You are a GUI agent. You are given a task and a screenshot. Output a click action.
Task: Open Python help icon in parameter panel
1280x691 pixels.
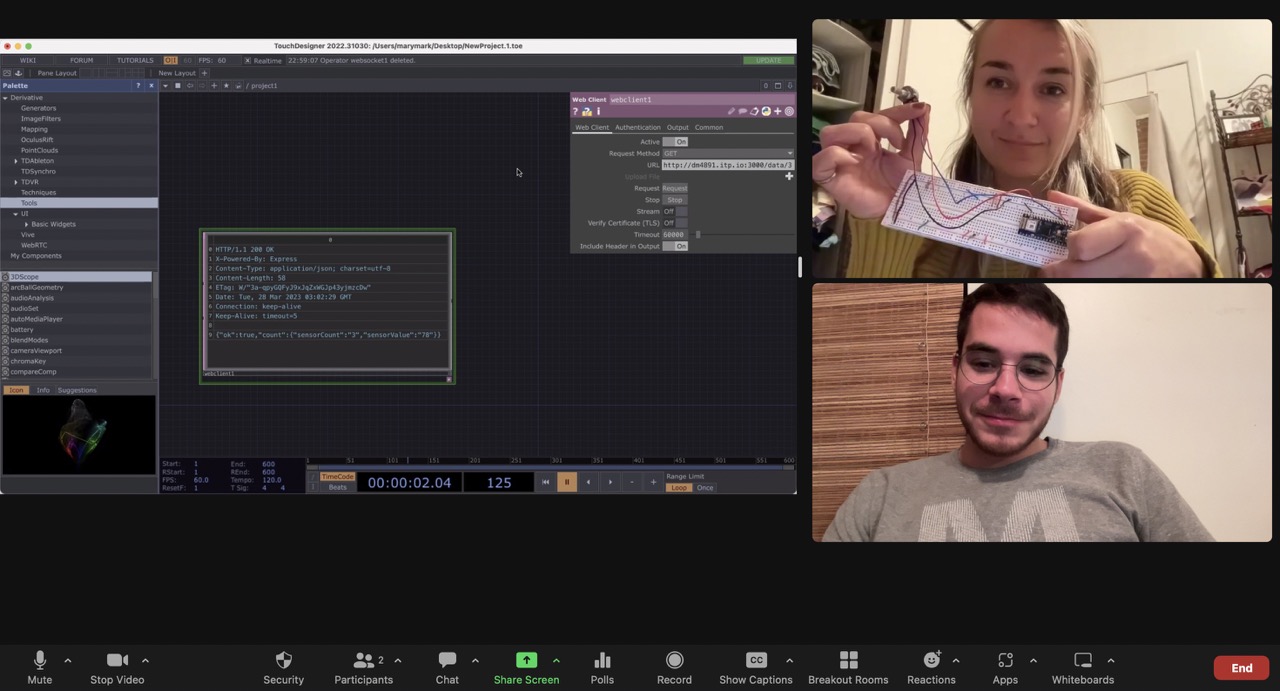[587, 111]
